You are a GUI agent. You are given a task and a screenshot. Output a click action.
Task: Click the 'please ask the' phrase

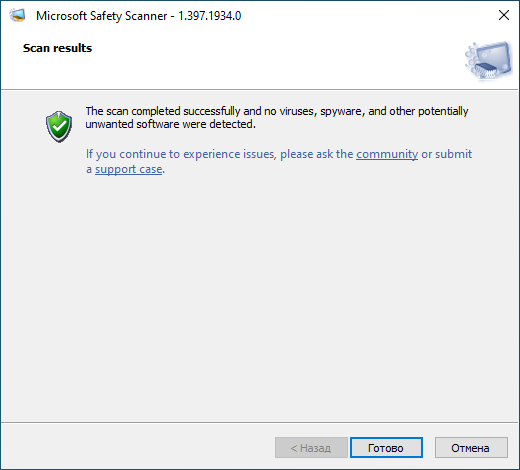(316, 154)
